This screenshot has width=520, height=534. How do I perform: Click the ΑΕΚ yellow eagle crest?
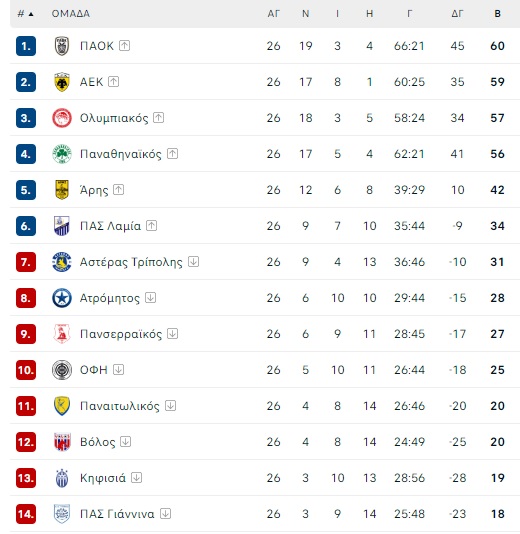click(62, 82)
